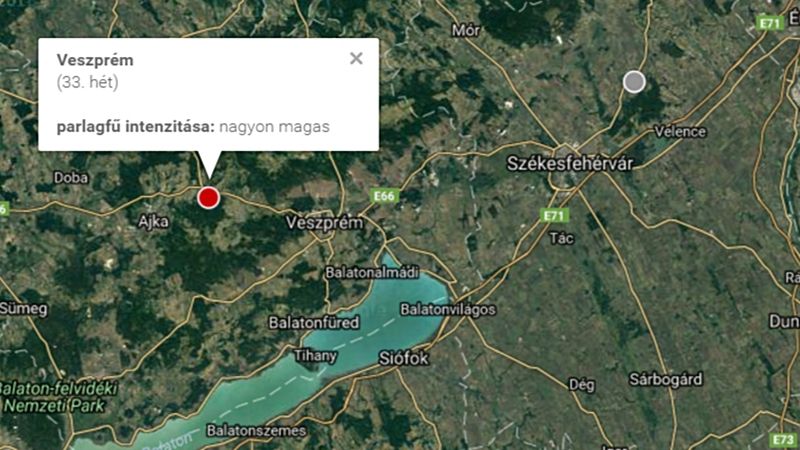The image size is (800, 450).
Task: Click the Sárbogárd town label
Action: click(666, 380)
